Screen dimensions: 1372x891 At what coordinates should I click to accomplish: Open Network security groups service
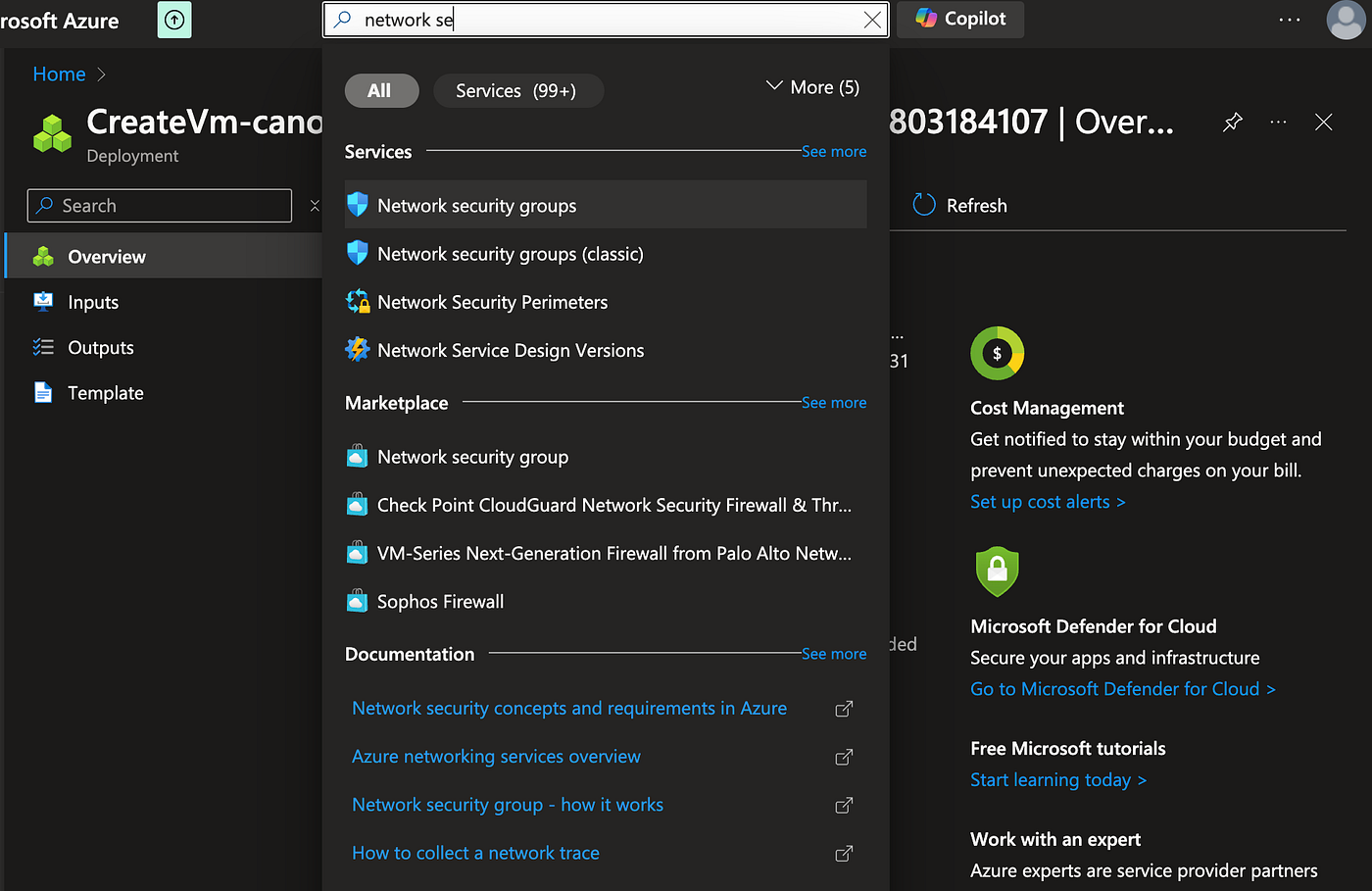click(606, 206)
